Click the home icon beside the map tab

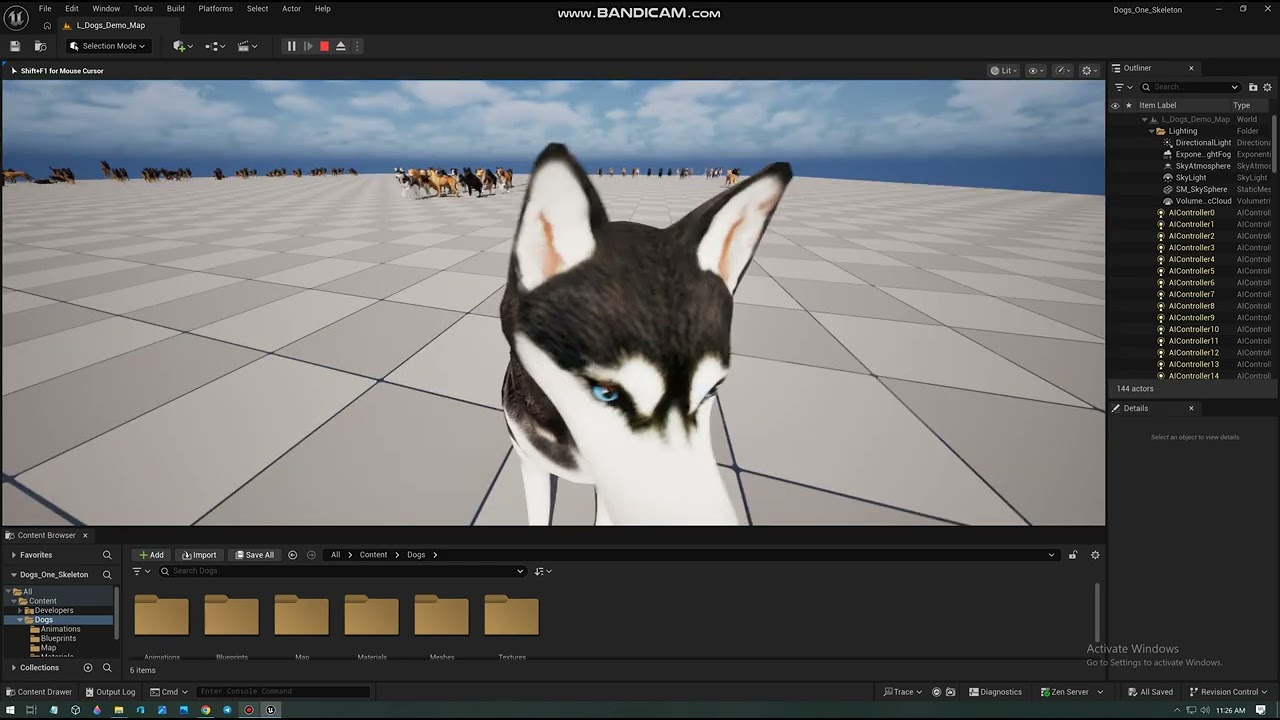[47, 25]
